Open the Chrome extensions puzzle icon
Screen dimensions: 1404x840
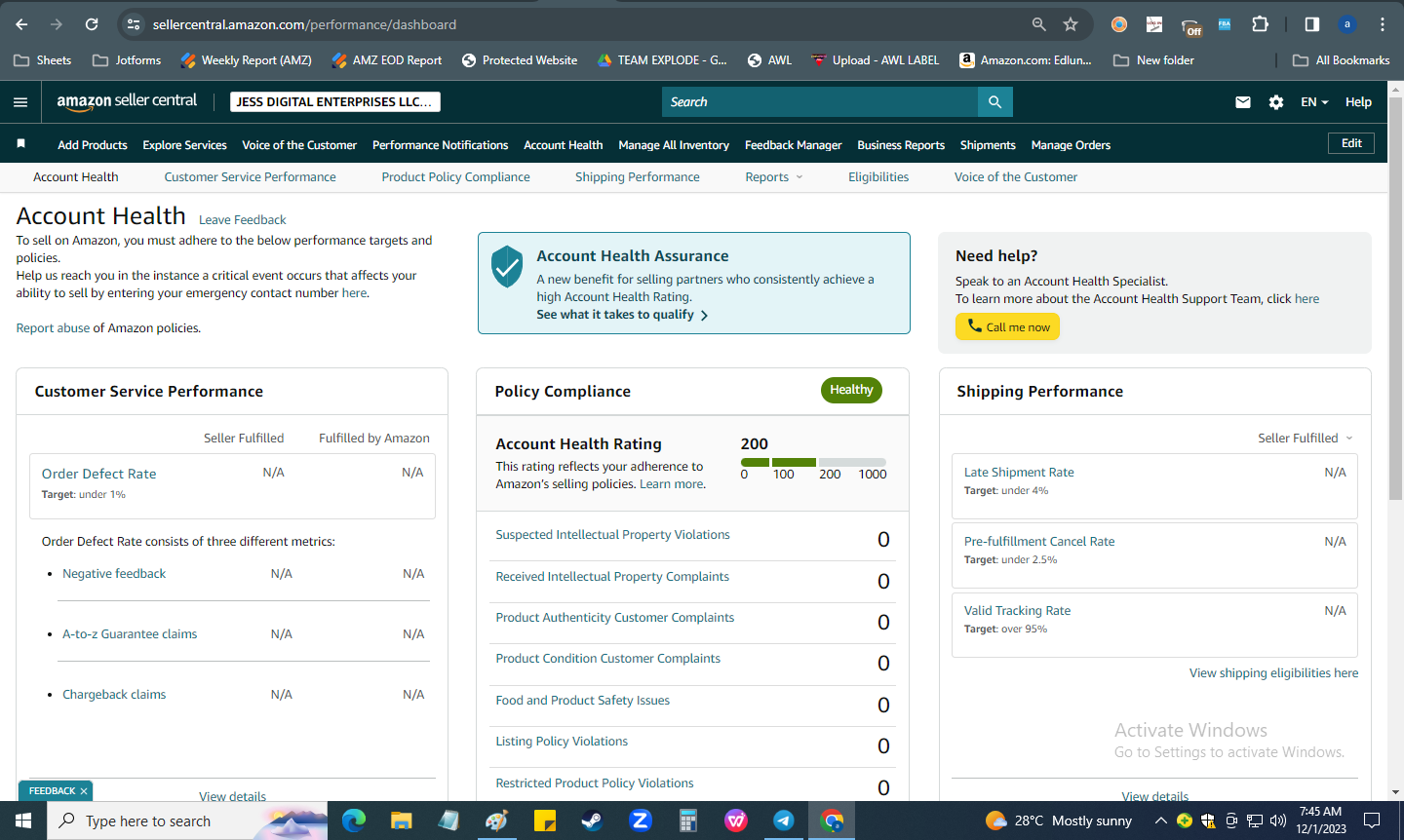(x=1260, y=24)
